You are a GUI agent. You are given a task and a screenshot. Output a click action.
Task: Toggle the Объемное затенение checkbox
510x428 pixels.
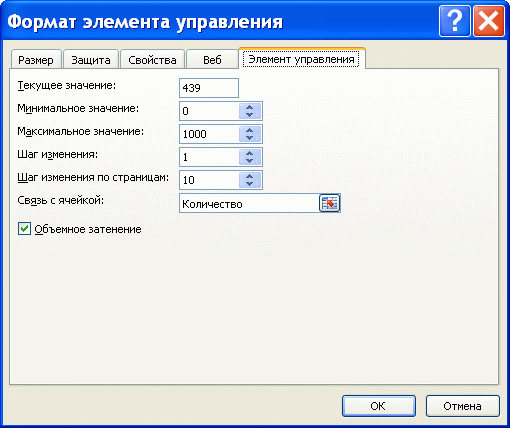pos(24,229)
